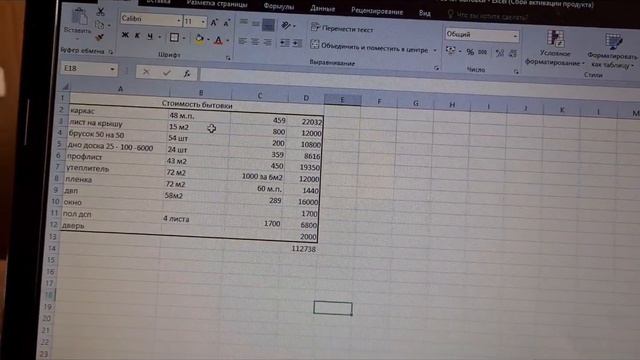Select the Format Painter brush icon
640x360 pixels.
[x=99, y=38]
